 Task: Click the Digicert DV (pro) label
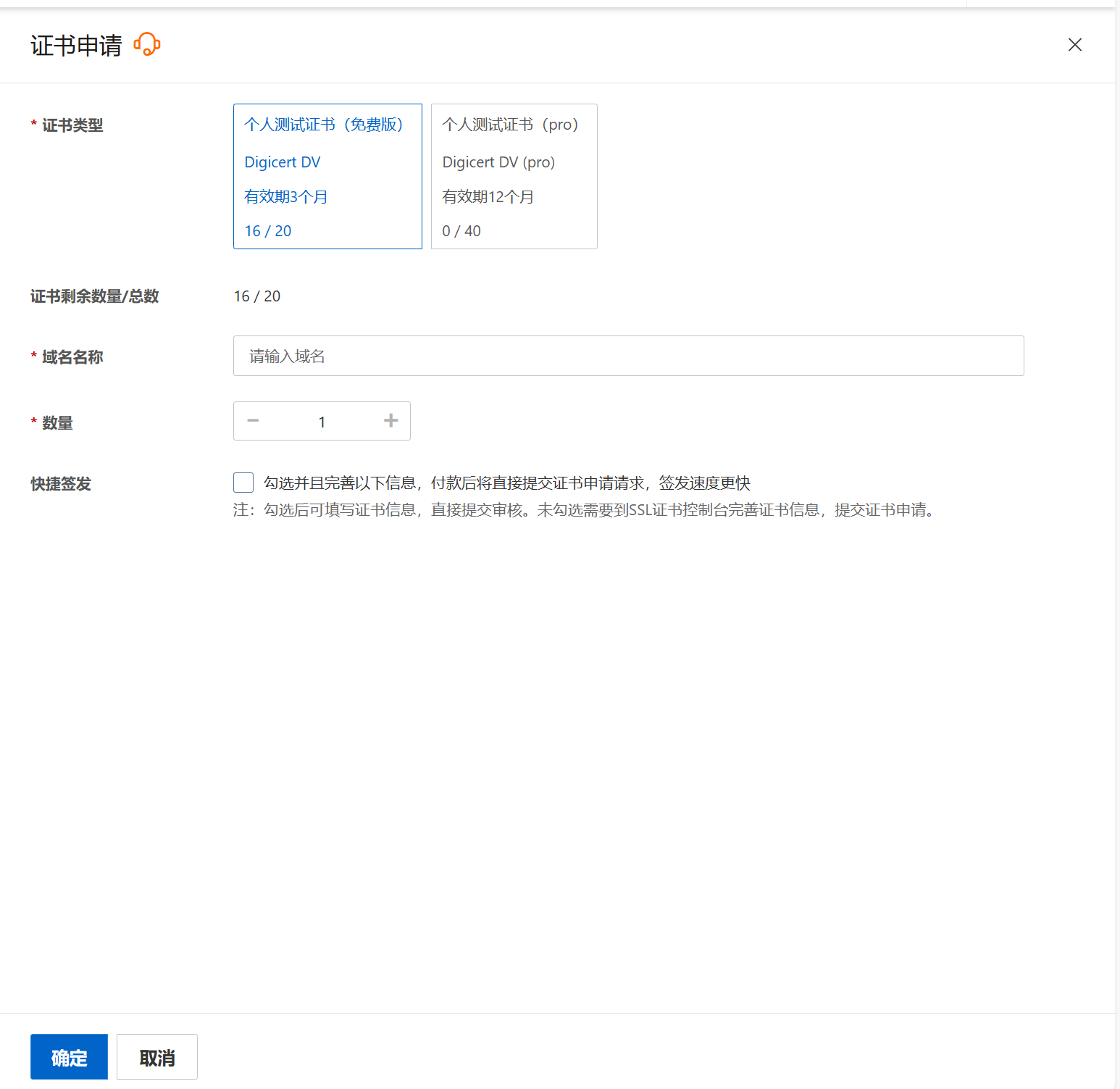click(498, 162)
